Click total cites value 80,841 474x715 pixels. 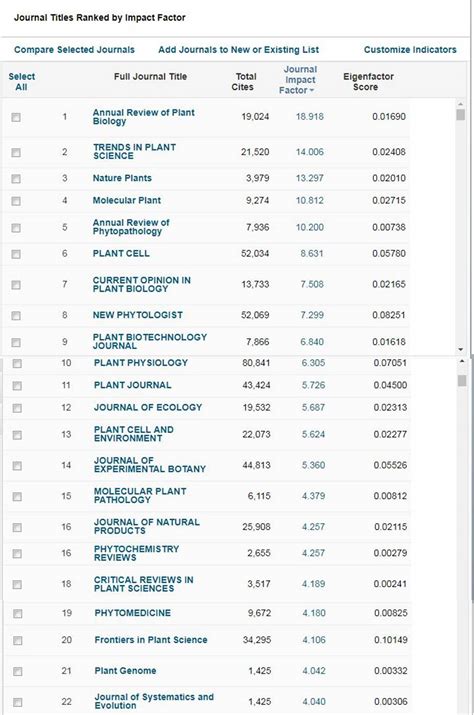coord(256,363)
